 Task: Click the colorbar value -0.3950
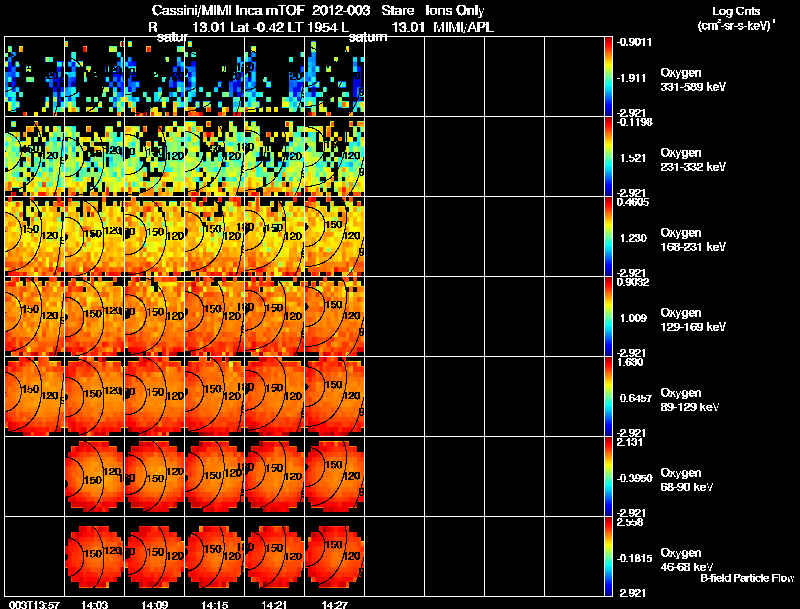(635, 478)
